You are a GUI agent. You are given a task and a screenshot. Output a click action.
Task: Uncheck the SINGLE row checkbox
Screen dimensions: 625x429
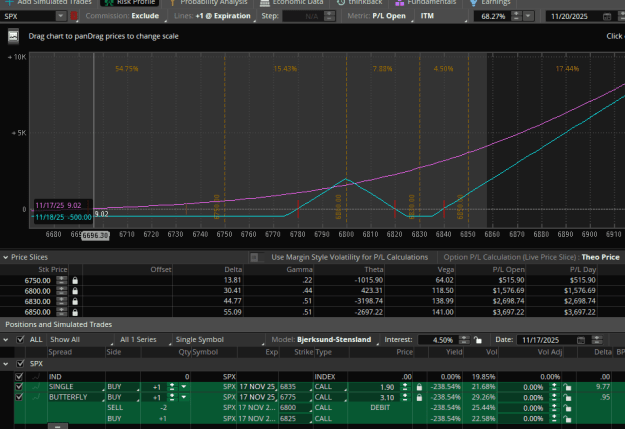coord(19,387)
